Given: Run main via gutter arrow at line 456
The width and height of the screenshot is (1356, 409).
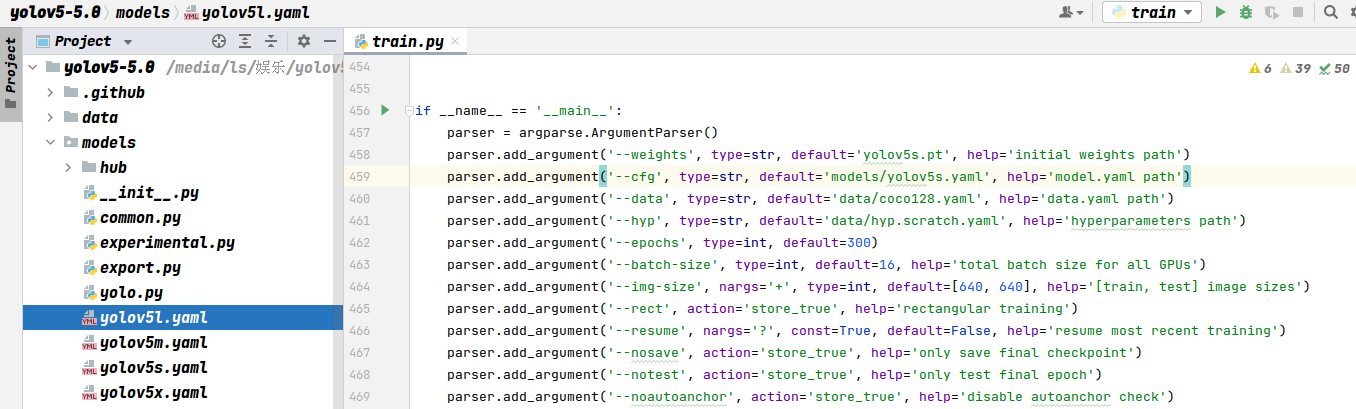Looking at the screenshot, I should 385,110.
